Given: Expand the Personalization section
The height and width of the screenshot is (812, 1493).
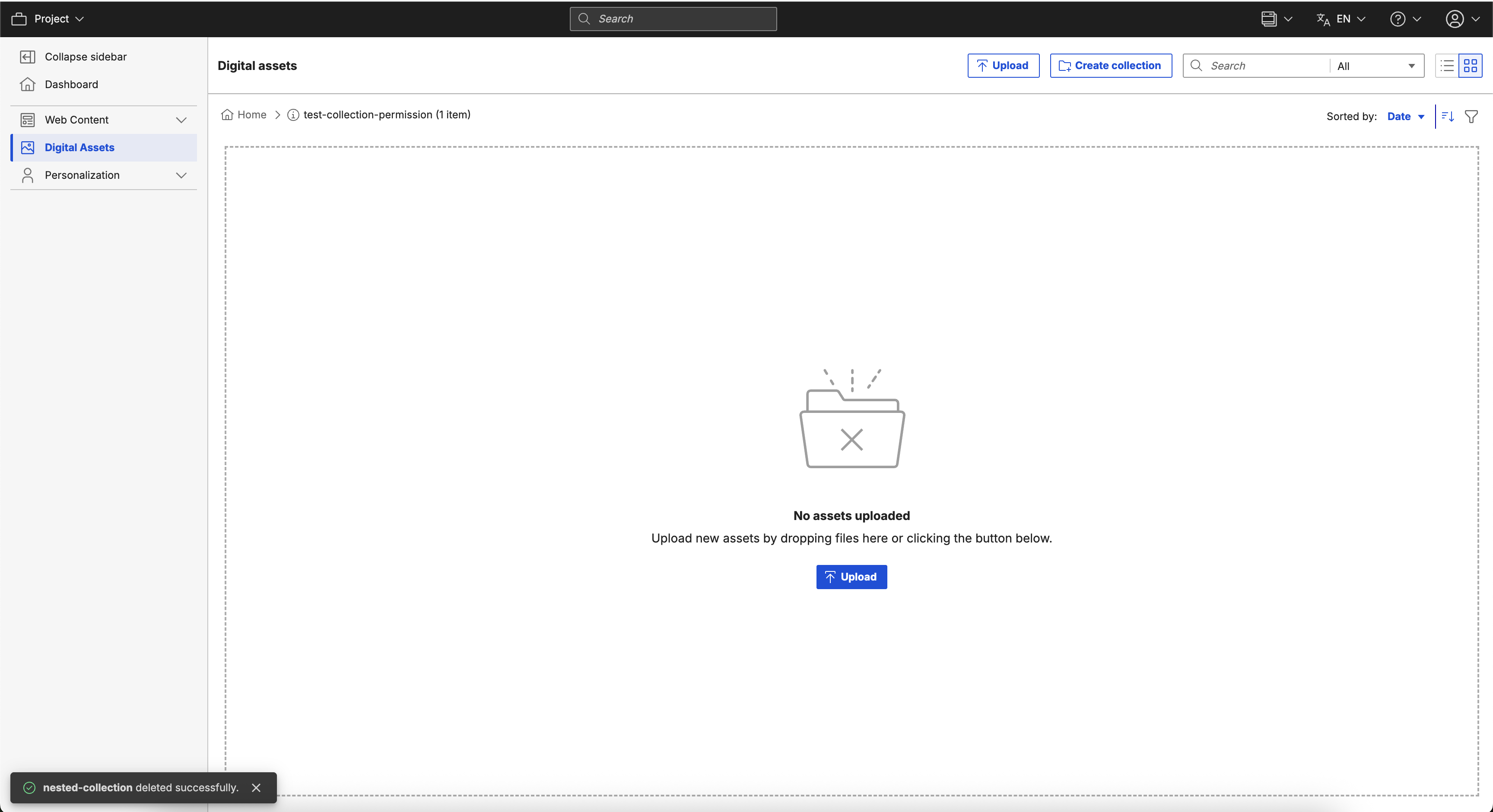Looking at the screenshot, I should coord(181,175).
